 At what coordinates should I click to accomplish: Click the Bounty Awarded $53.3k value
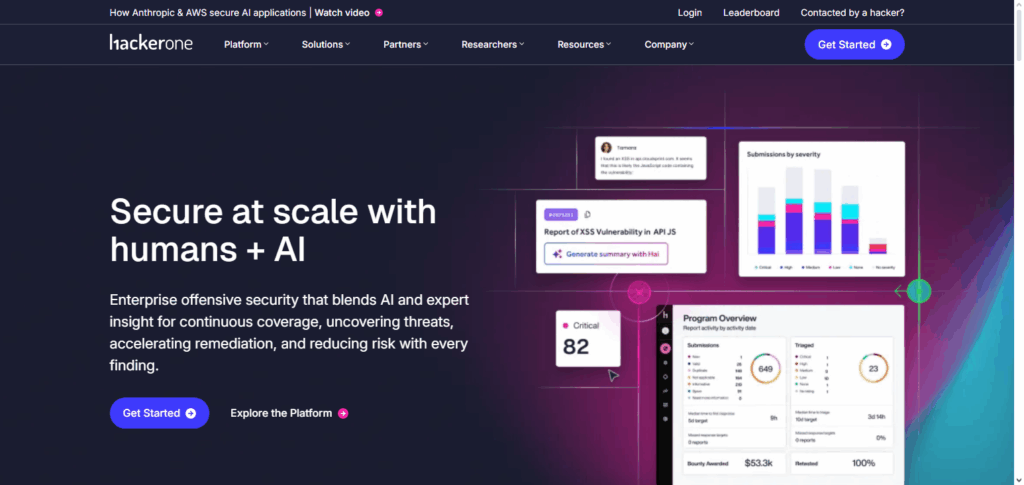pyautogui.click(x=758, y=463)
